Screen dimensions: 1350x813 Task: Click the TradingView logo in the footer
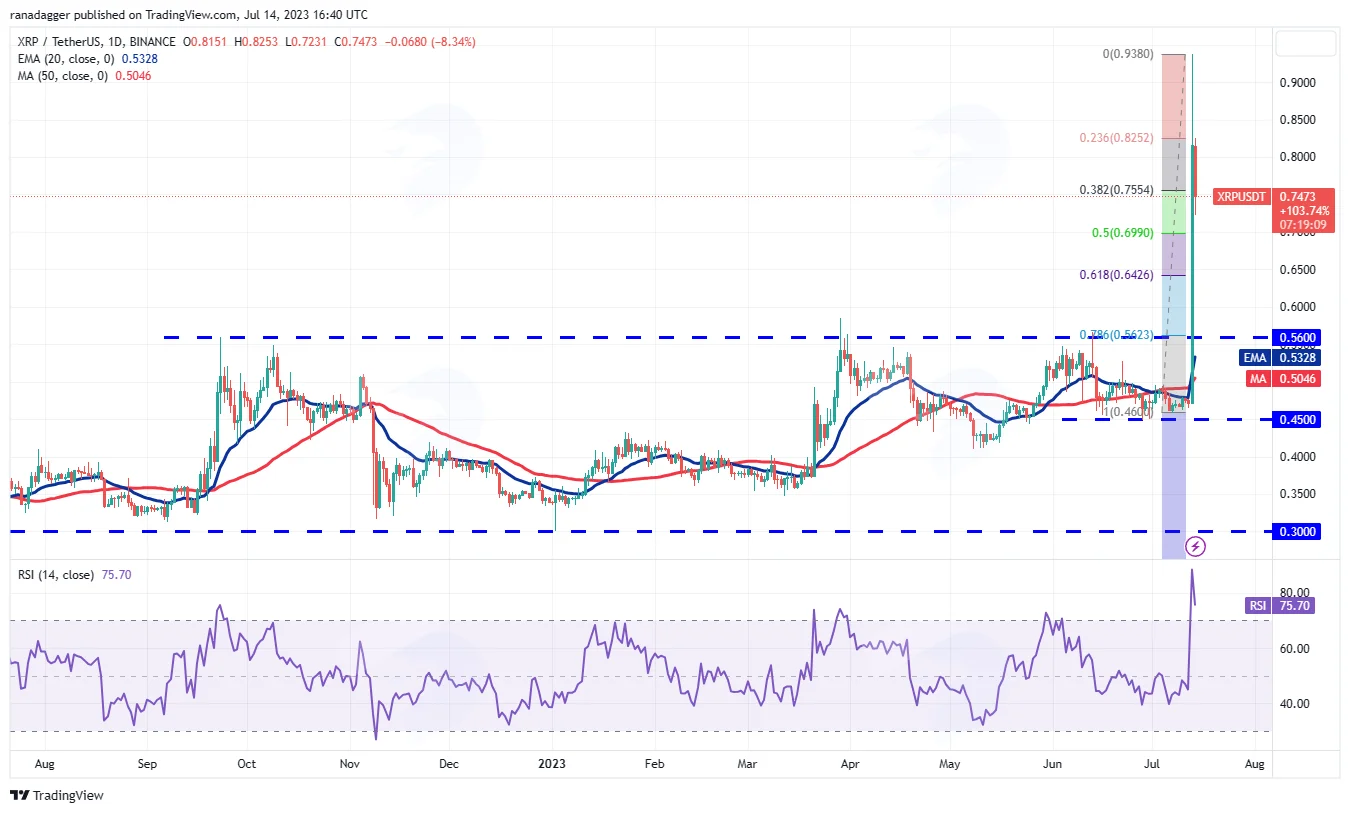[x=57, y=796]
